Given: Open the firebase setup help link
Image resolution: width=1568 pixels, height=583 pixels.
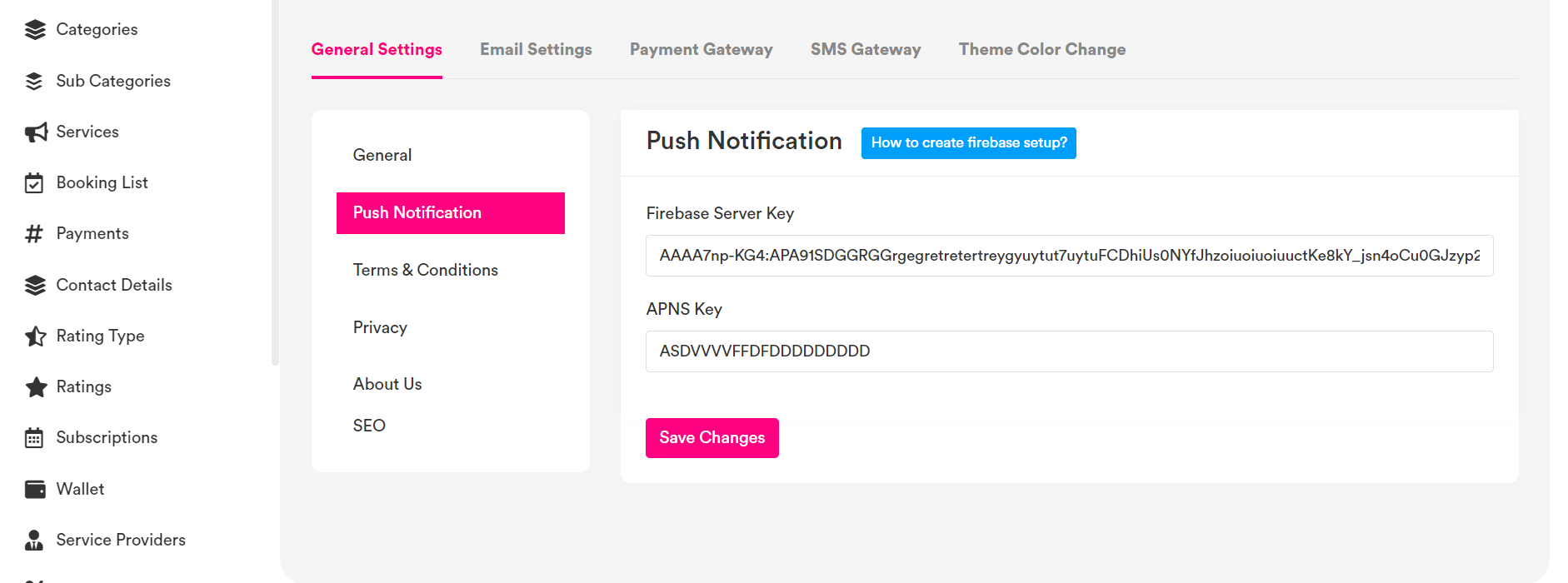Looking at the screenshot, I should coord(968,143).
